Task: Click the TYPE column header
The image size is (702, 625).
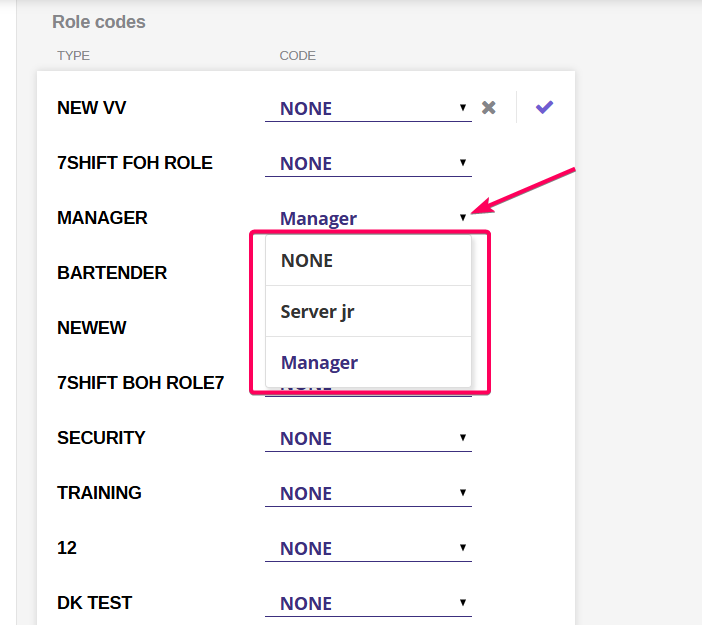Action: [73, 56]
